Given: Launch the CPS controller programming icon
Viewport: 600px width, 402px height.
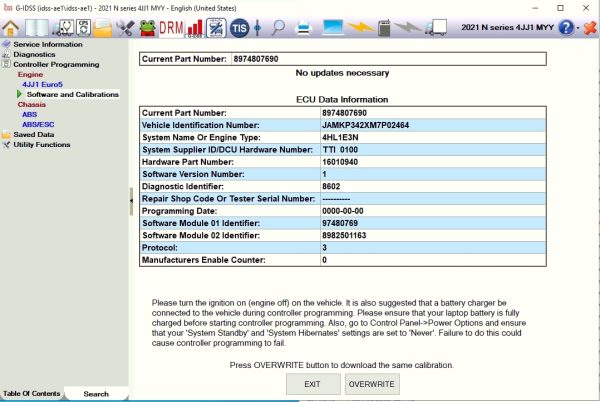Looking at the screenshot, I should 84,28.
